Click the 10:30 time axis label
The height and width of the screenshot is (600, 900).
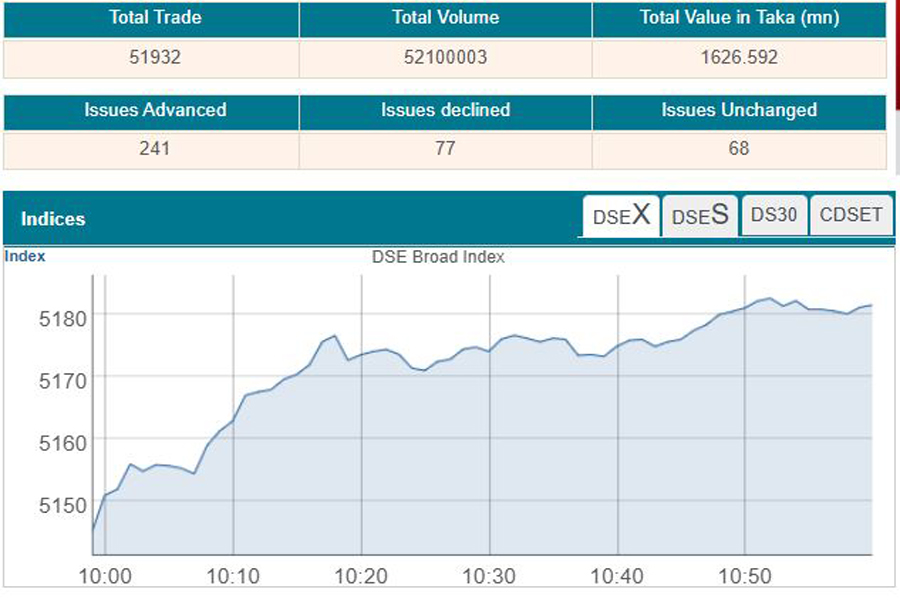[x=490, y=577]
